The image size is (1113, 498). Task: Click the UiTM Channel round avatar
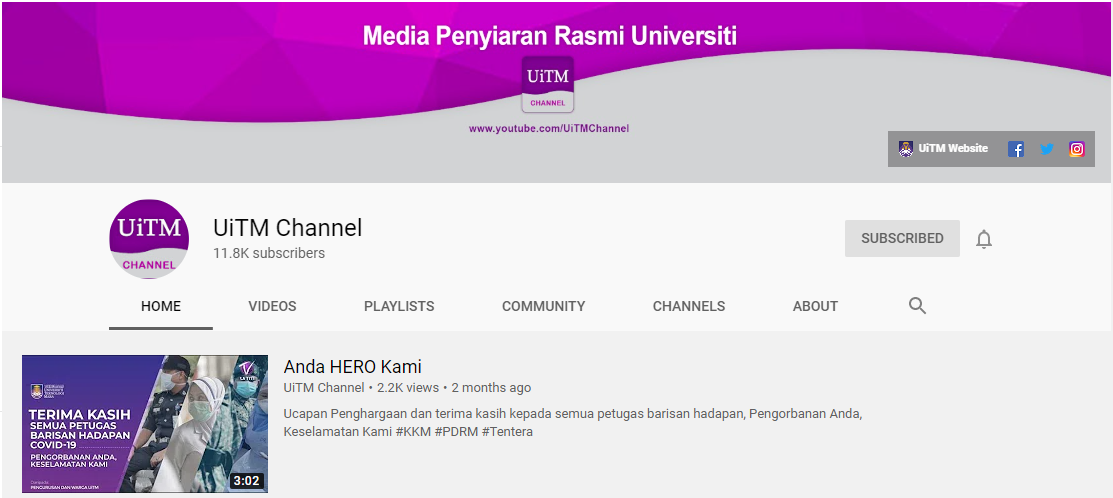(x=149, y=239)
